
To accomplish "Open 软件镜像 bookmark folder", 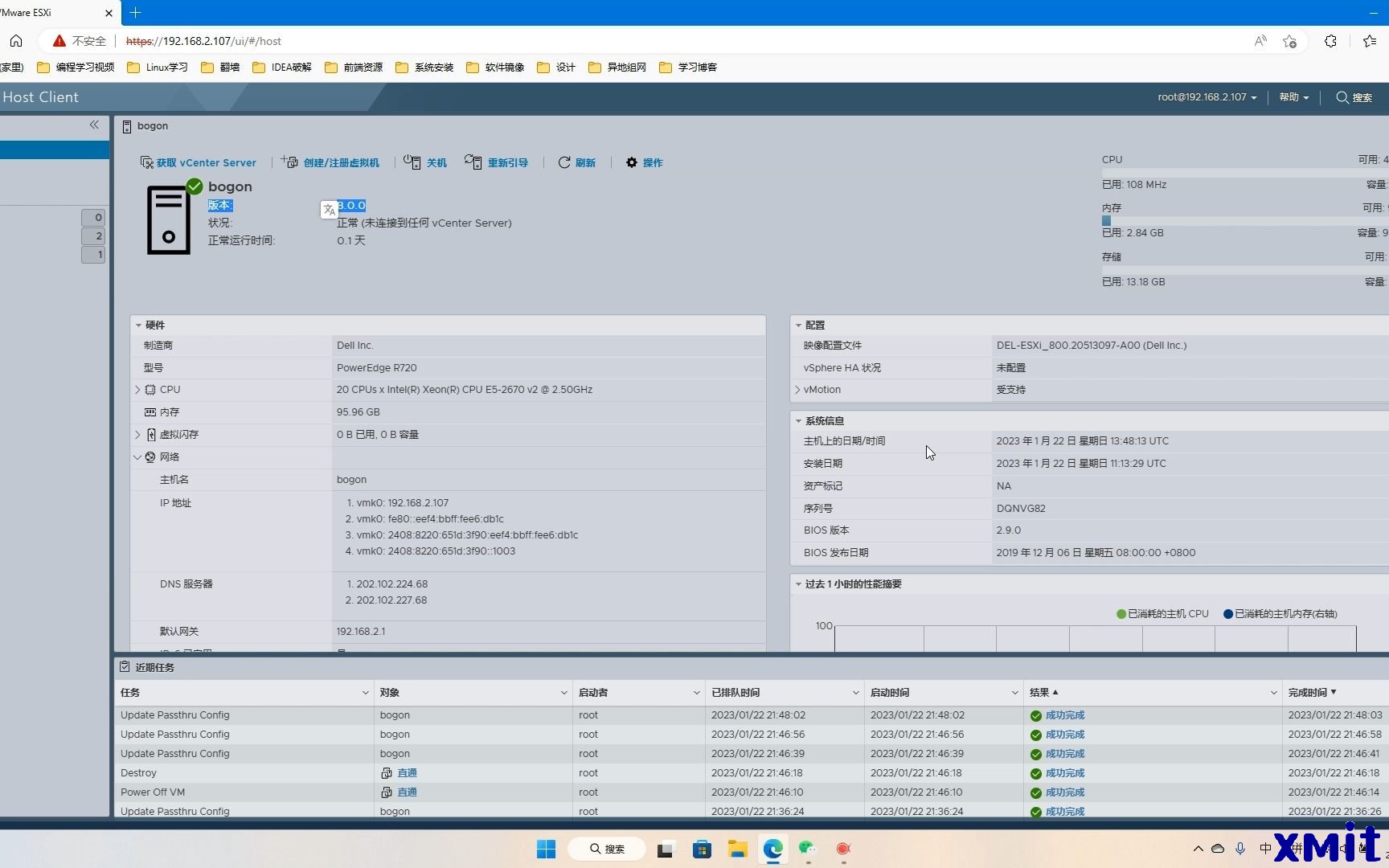I will tap(495, 68).
